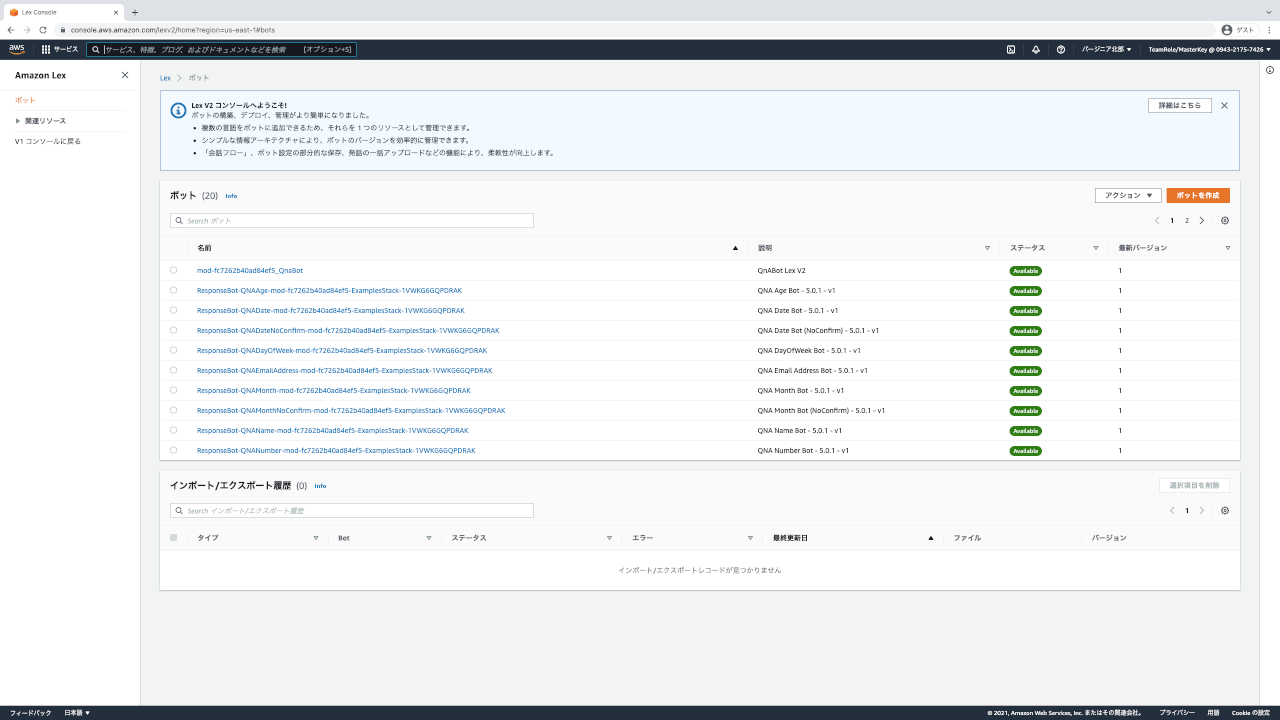The width and height of the screenshot is (1280, 720).
Task: Focus the import/export history search field
Action: click(x=352, y=510)
